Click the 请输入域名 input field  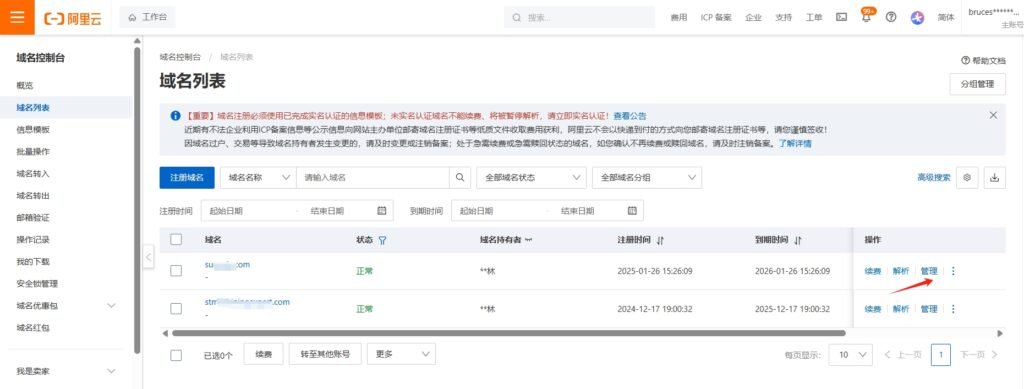pos(373,178)
